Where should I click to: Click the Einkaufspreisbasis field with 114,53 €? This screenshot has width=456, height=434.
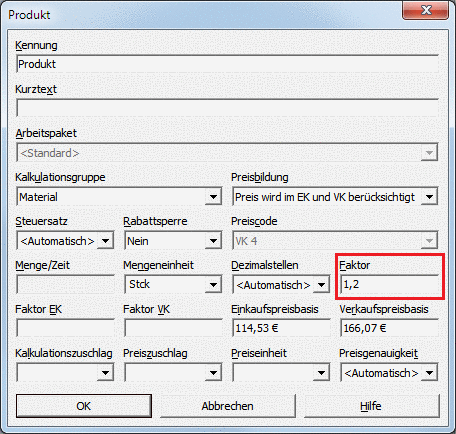(281, 328)
